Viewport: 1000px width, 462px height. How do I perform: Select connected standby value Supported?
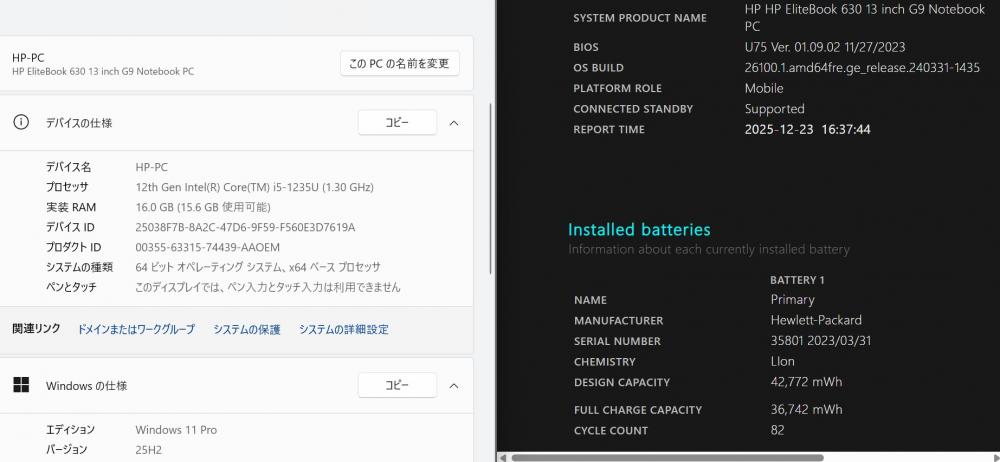click(x=774, y=108)
